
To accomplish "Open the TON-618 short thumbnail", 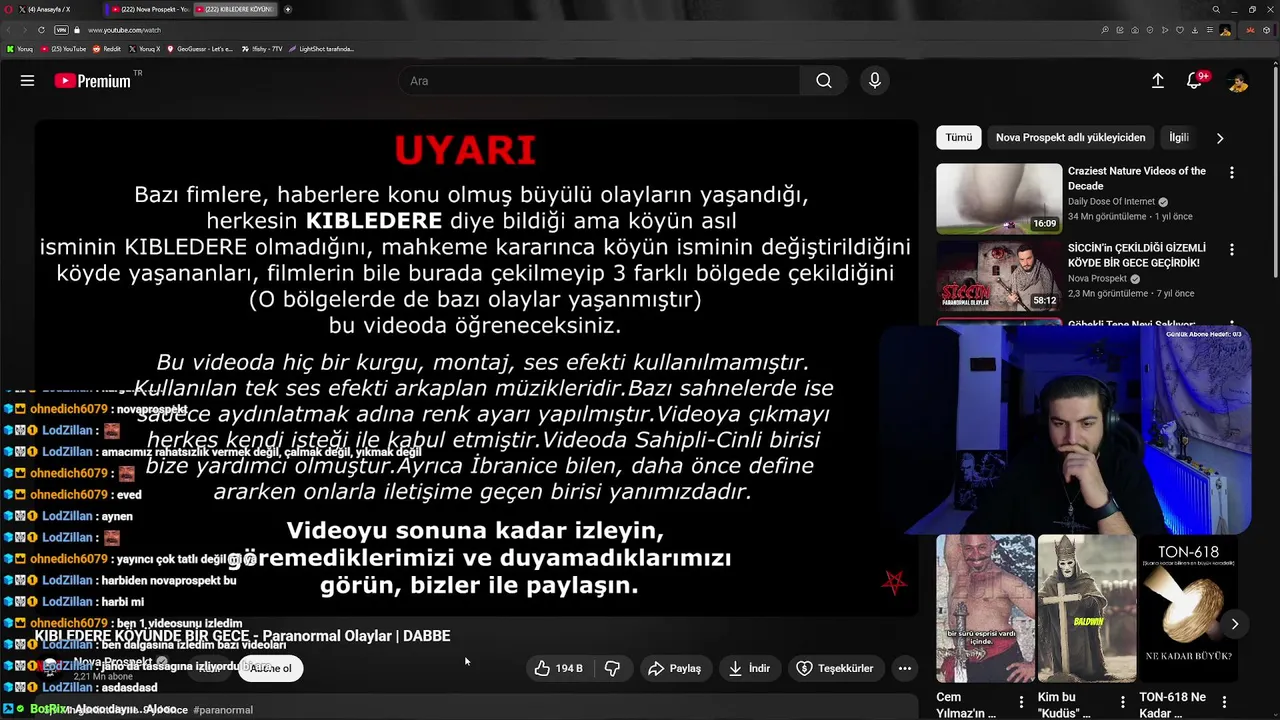I will pos(1188,608).
